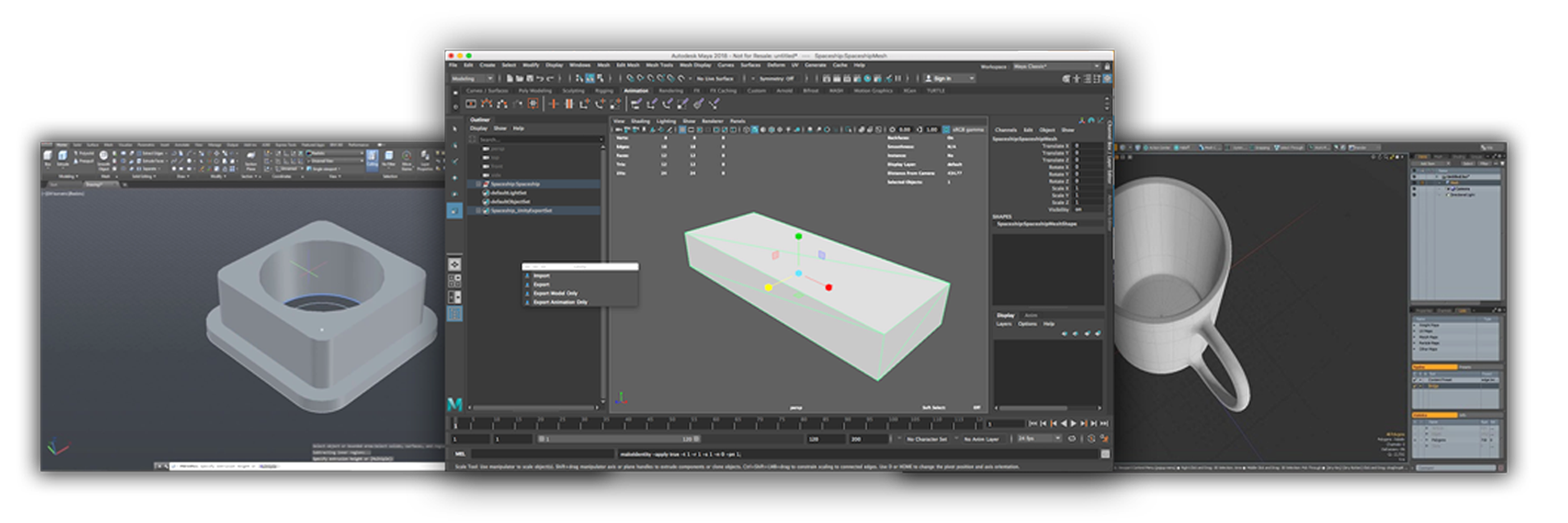Click the Section Plane icon in AutoCAD
Image resolution: width=1568 pixels, height=523 pixels.
pos(251,158)
